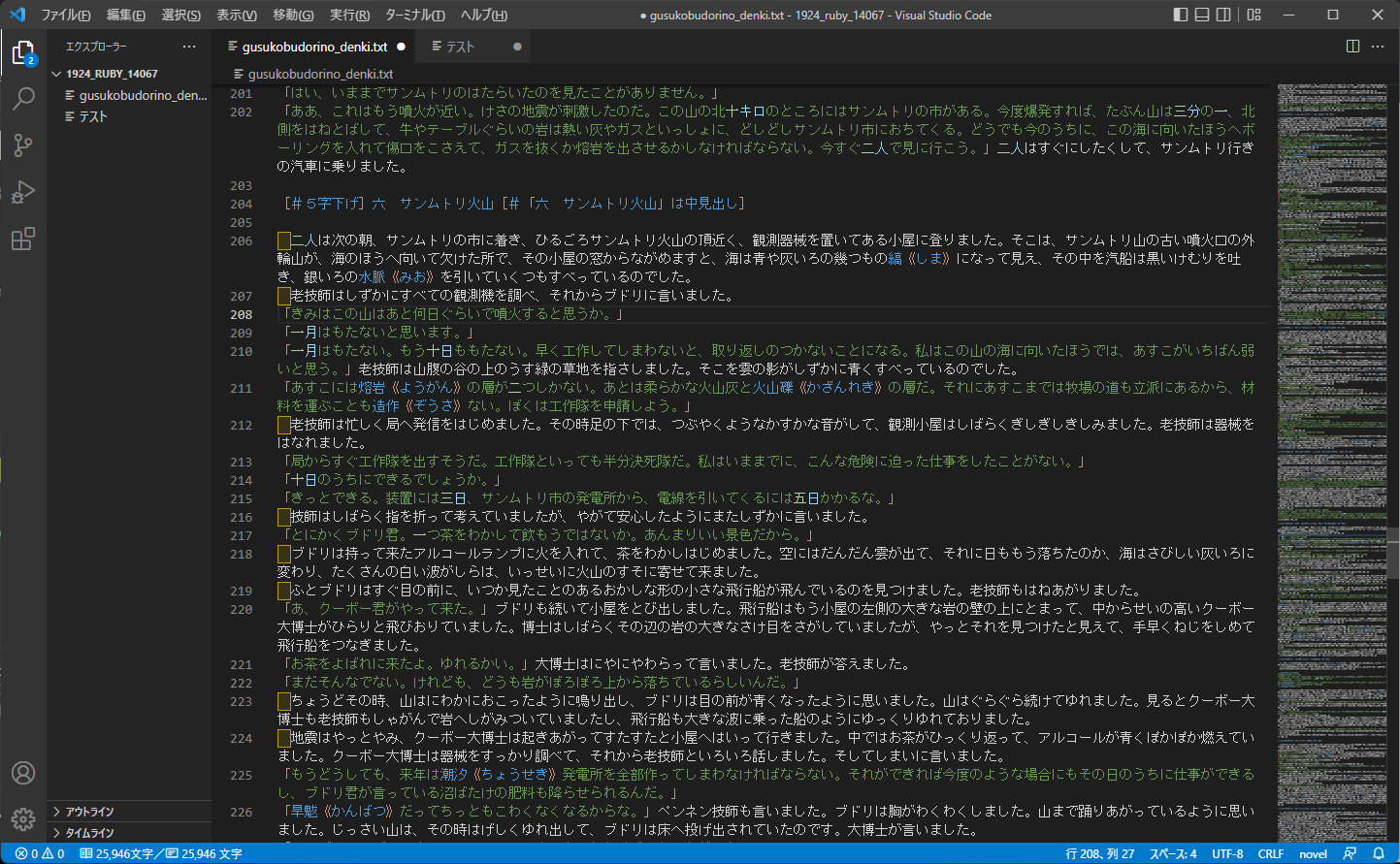Open Explorer's views and more actions menu
Screen dimensions: 1400x864
click(189, 47)
